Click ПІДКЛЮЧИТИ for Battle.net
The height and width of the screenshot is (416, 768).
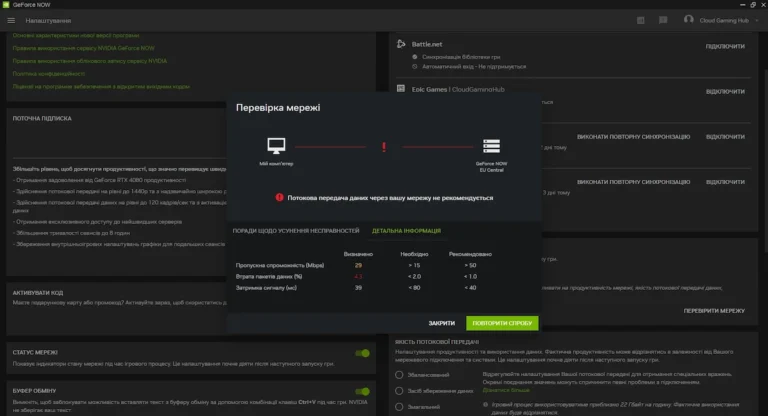pos(725,47)
